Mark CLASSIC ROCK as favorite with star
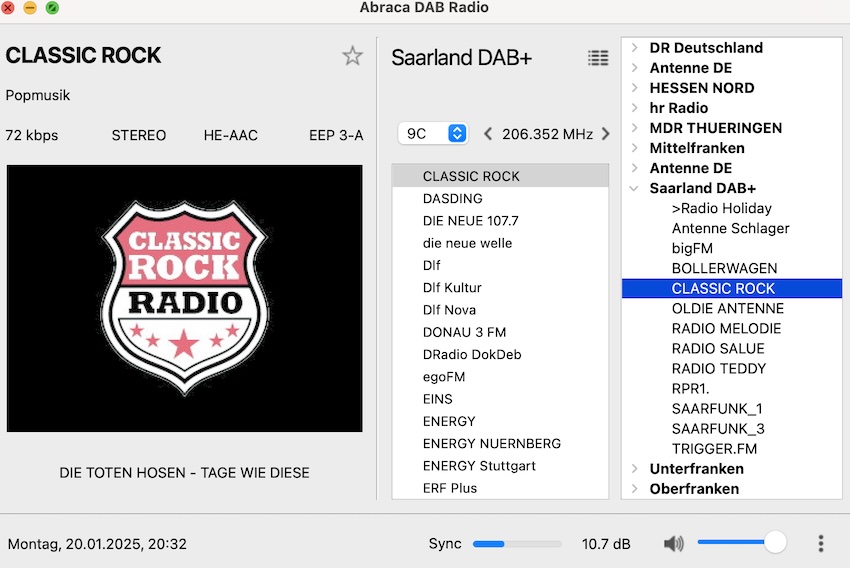This screenshot has width=850, height=568. [x=352, y=56]
